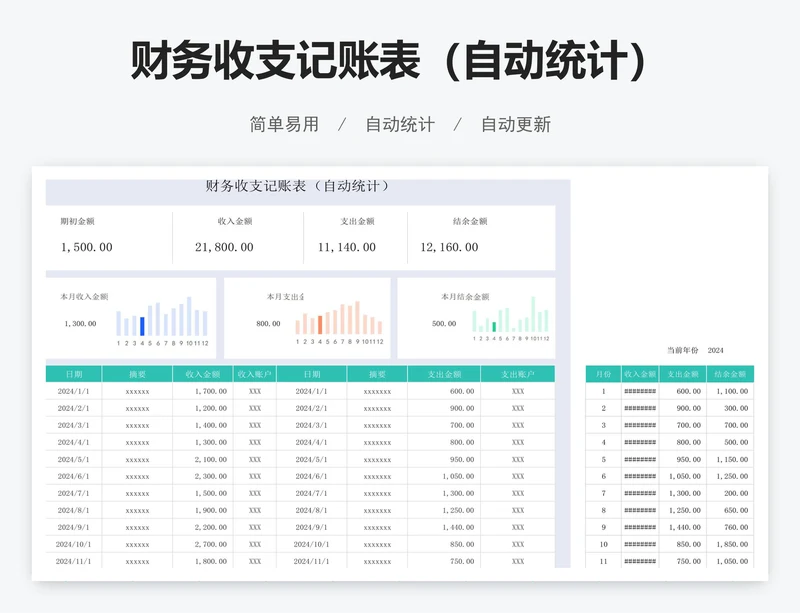
Task: Select income amount 1,900.00
Action: (x=211, y=510)
